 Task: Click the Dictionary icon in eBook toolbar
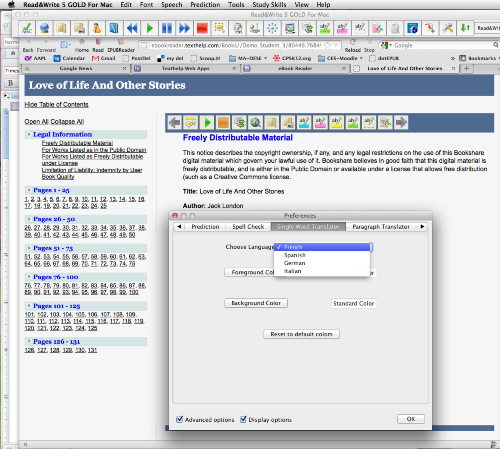point(272,122)
